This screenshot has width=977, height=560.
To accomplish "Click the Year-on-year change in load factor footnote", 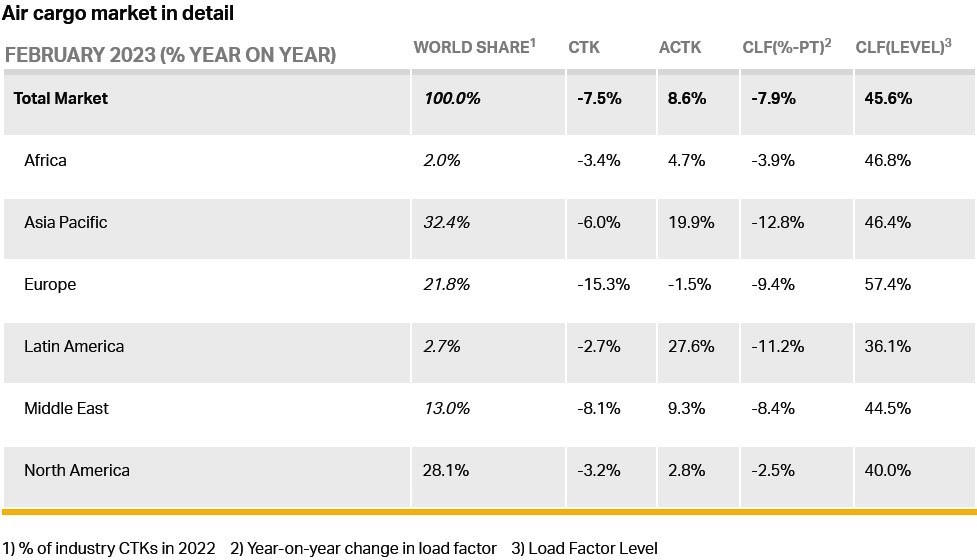I will [x=363, y=548].
